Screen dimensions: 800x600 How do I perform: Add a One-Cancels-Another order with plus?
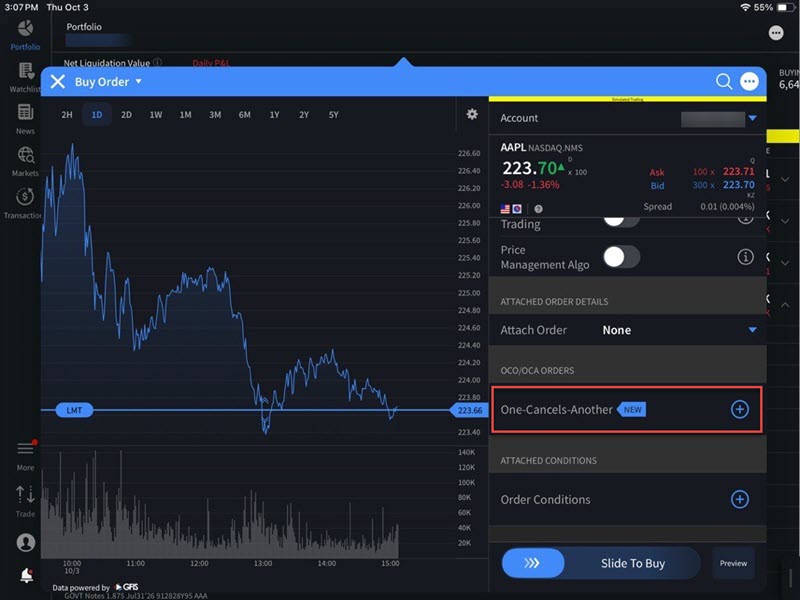coord(739,410)
